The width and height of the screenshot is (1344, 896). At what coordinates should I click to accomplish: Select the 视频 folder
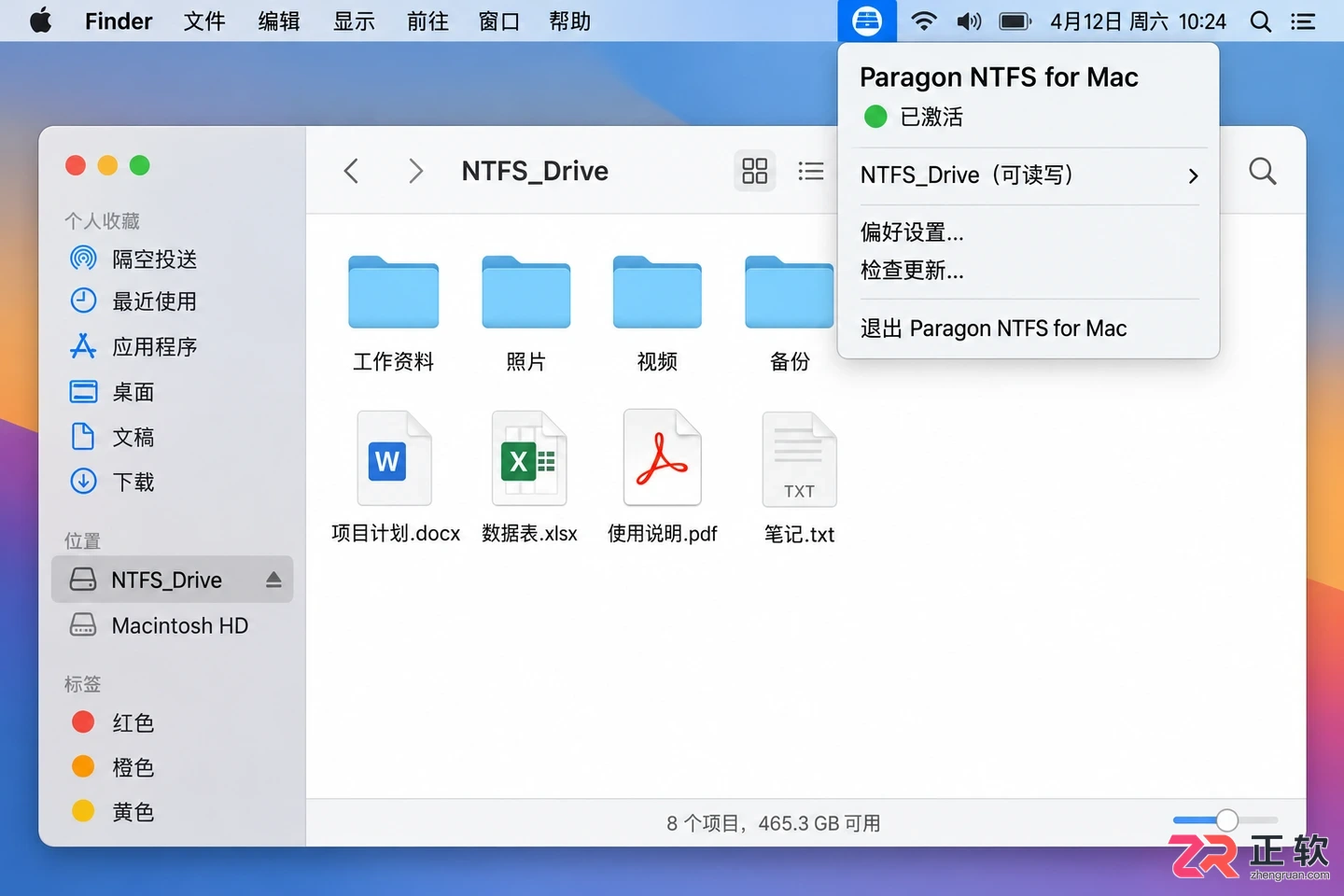tap(657, 314)
